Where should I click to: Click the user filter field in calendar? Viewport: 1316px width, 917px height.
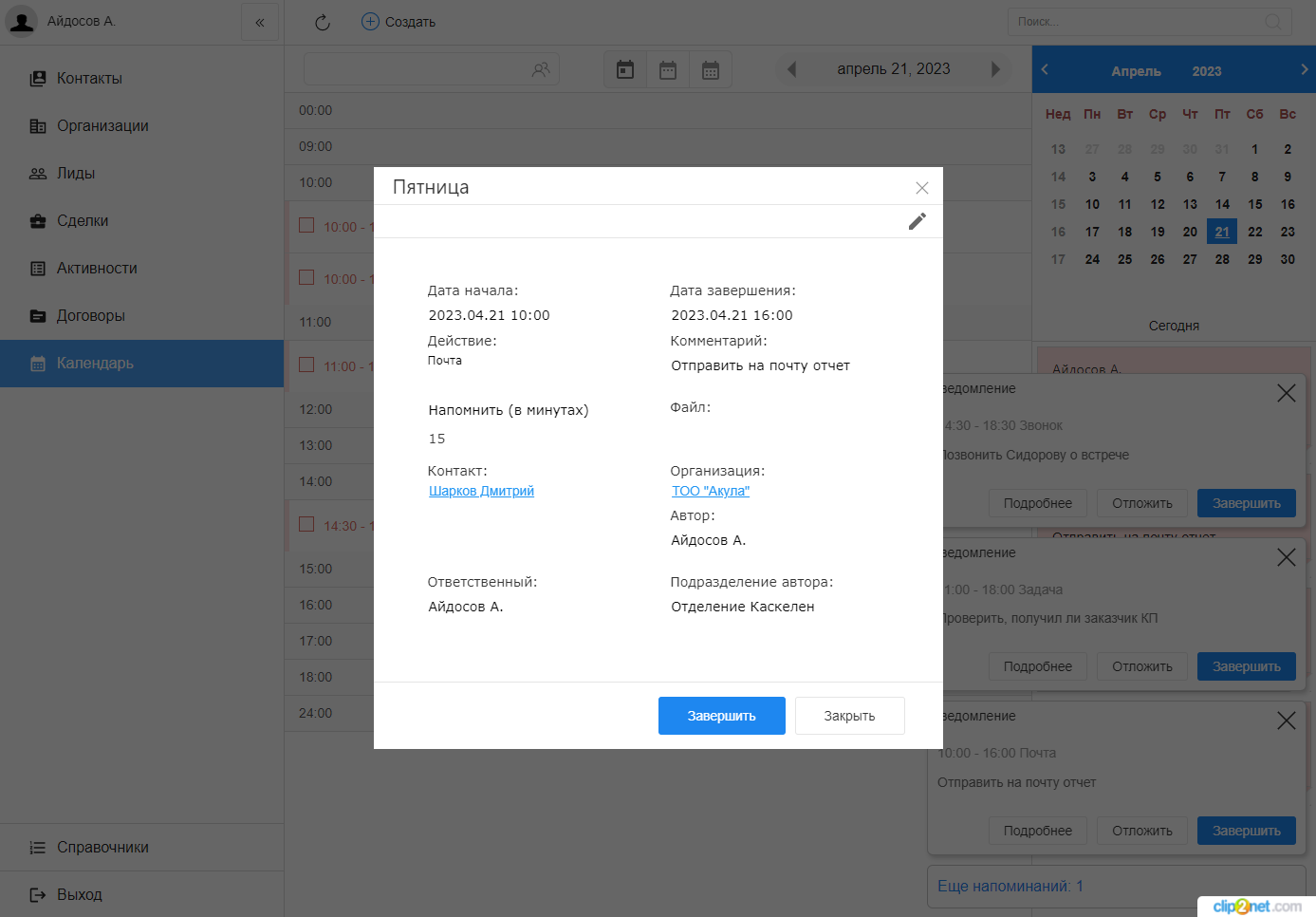[431, 69]
